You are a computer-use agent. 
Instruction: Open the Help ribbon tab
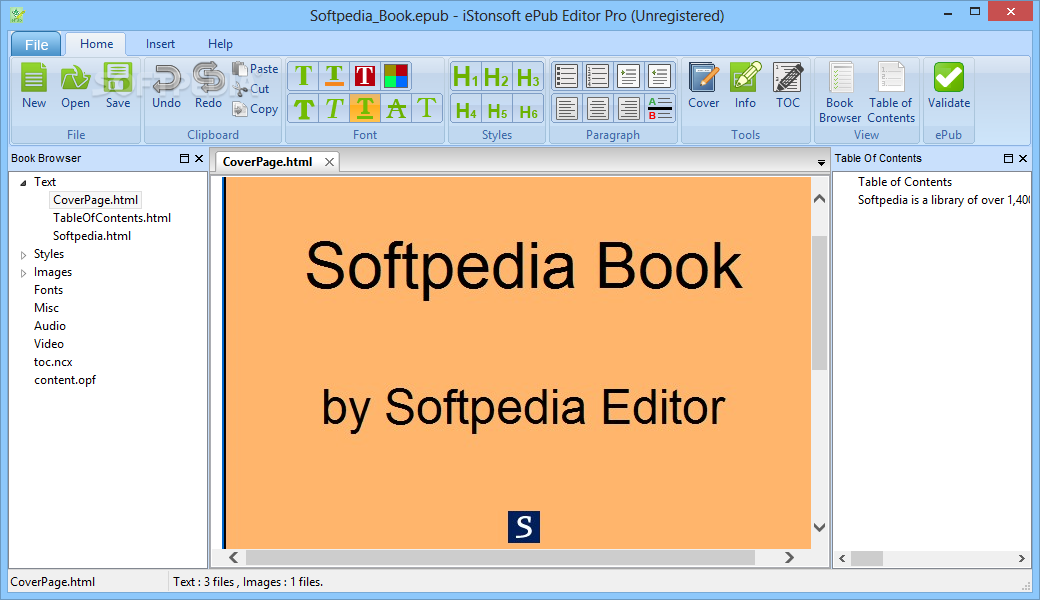[220, 44]
